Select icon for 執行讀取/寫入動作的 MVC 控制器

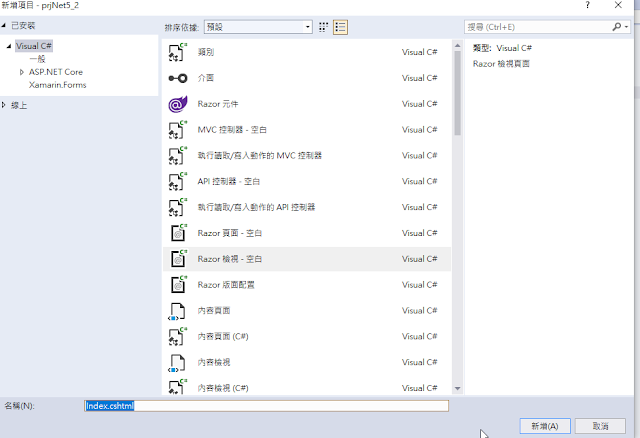click(x=178, y=156)
